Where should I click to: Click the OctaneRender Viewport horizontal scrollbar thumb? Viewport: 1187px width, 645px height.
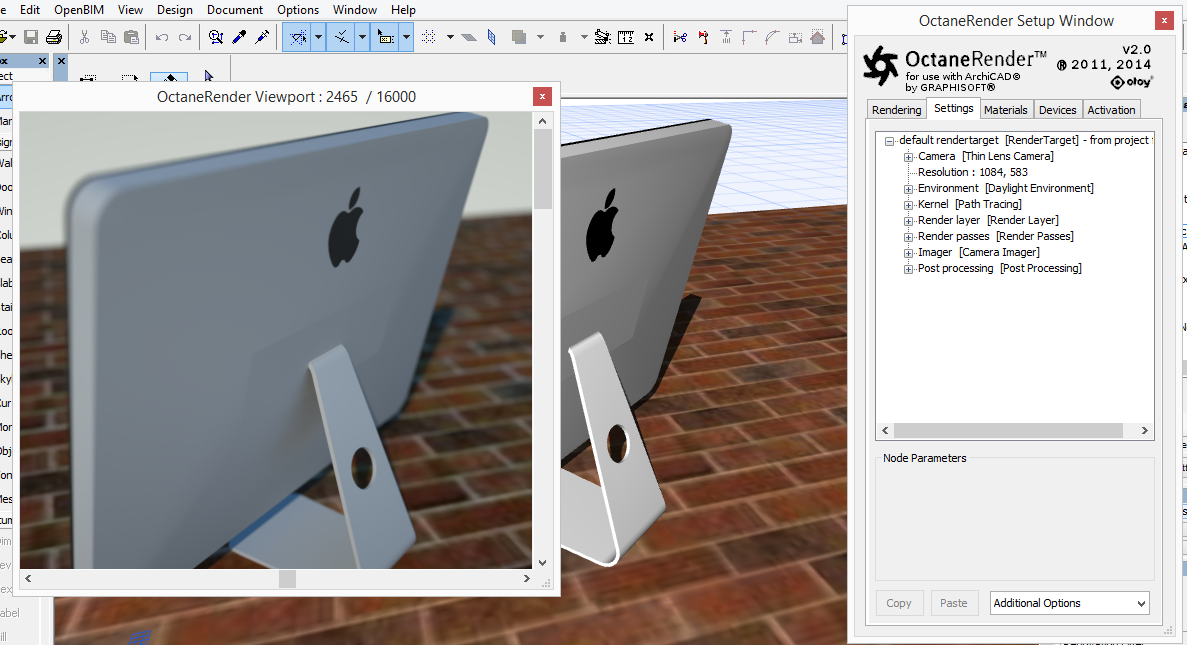coord(288,578)
